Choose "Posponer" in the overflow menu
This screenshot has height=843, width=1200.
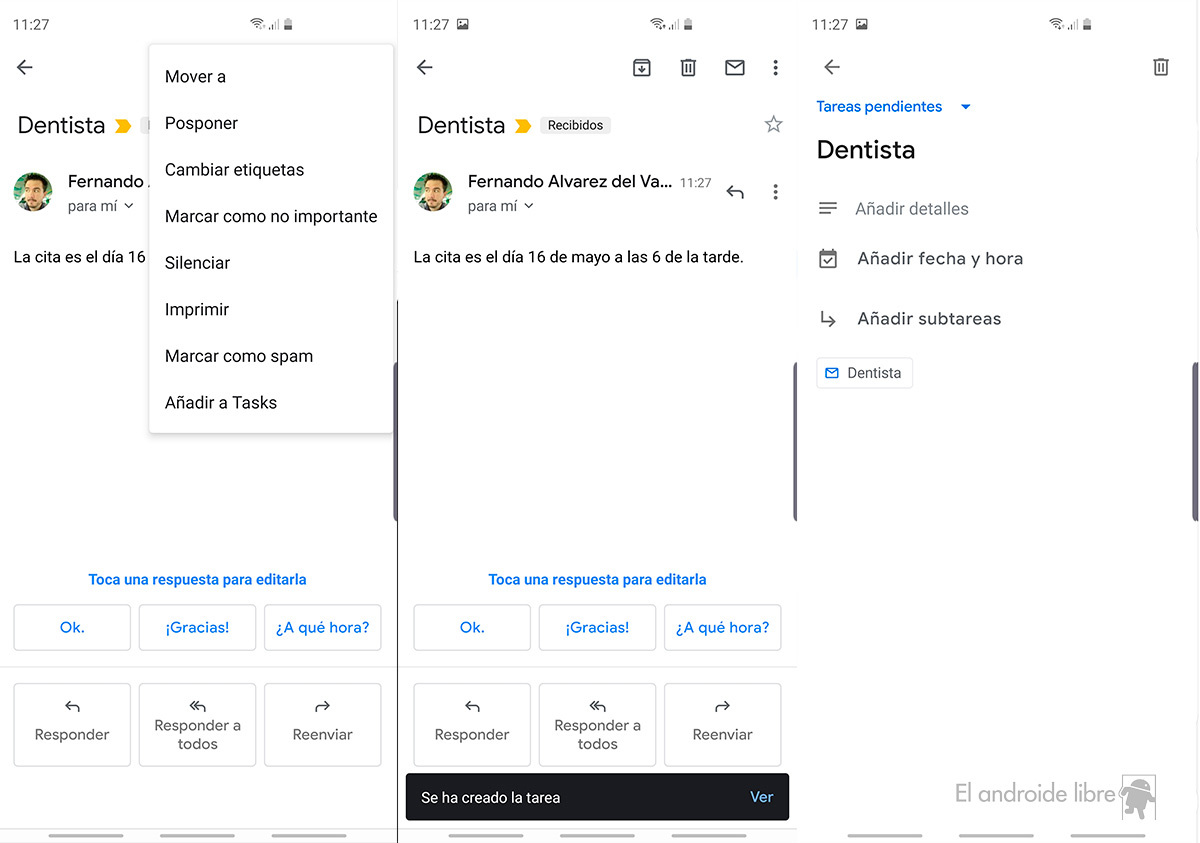(201, 123)
